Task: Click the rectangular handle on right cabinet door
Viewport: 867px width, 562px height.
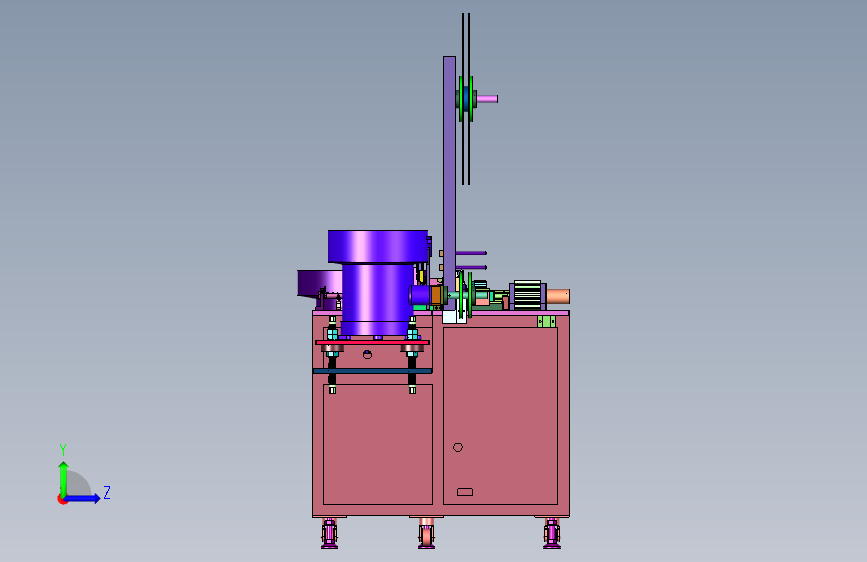Action: pyautogui.click(x=465, y=492)
